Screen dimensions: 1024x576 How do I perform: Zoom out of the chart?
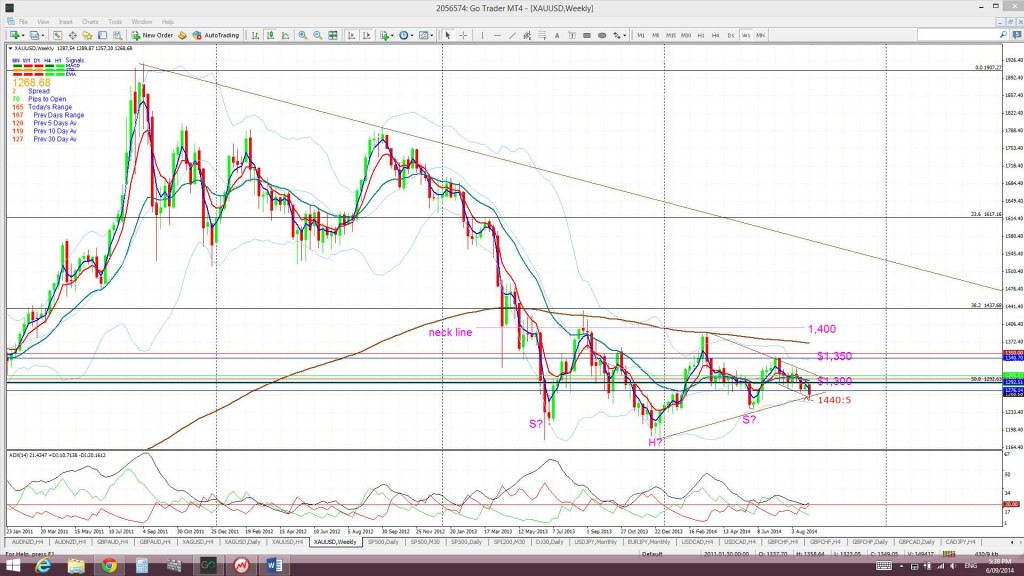pos(318,35)
